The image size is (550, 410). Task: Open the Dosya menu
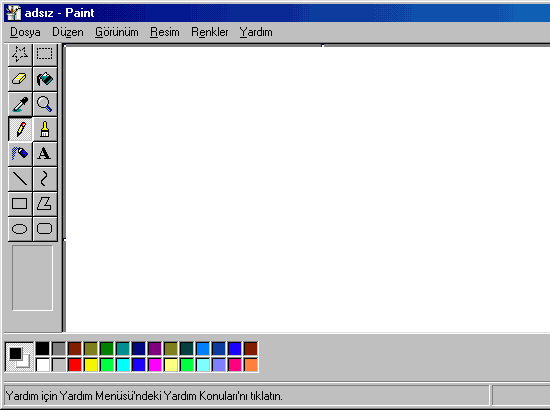click(x=25, y=32)
